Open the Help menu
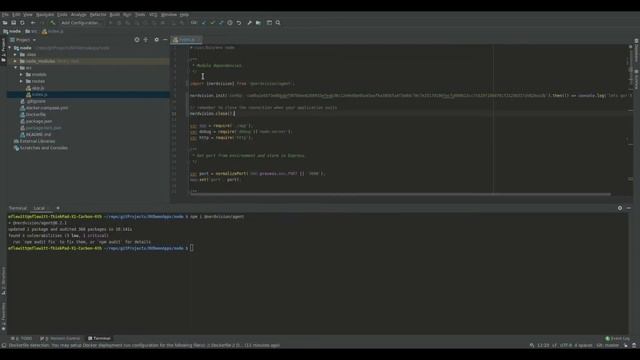Screen dimensions: 640x360 click(184, 15)
